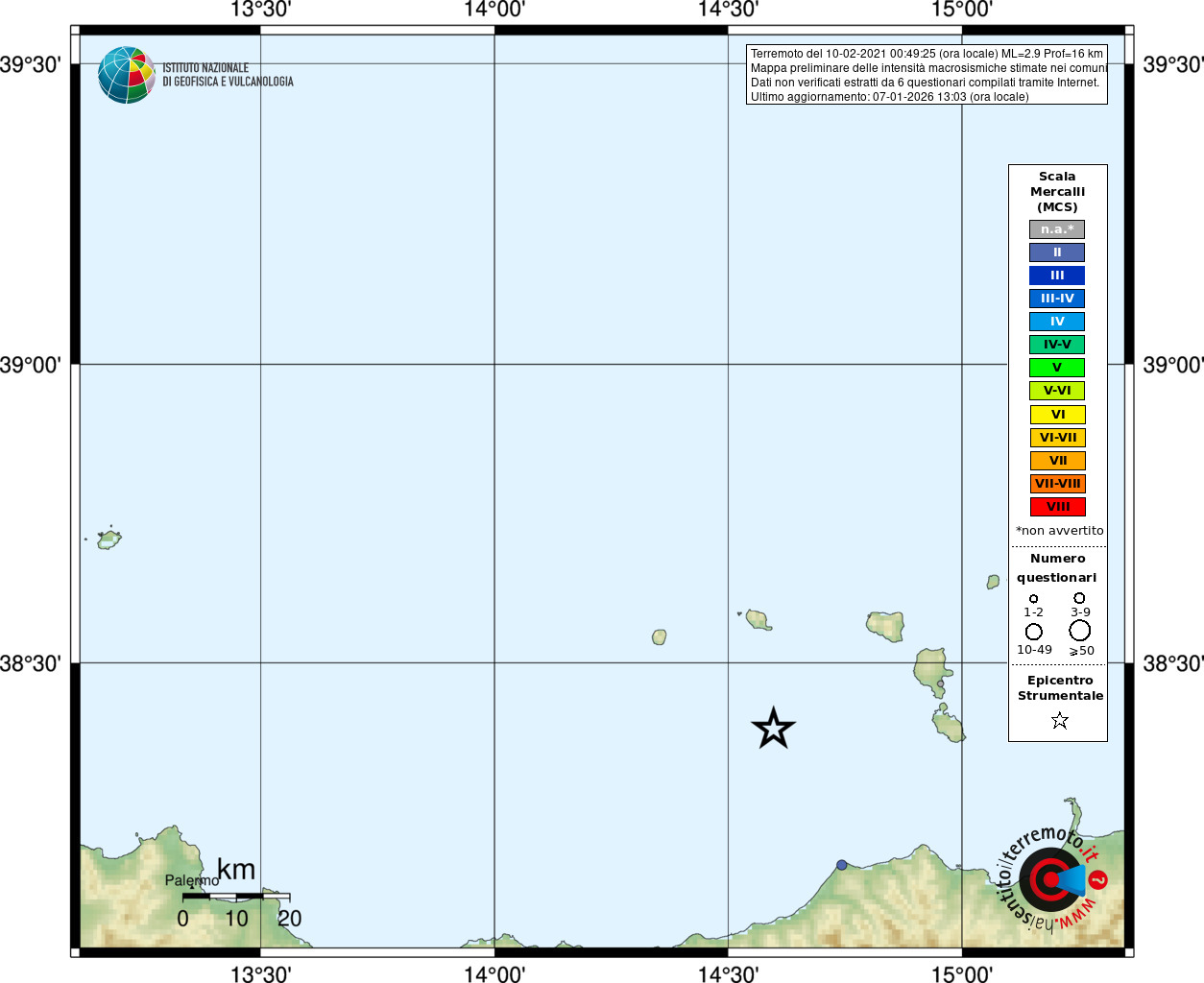Click 'Istituto Nazionale di Geofisica e Vulcanologia' text
Image resolution: width=1204 pixels, height=983 pixels.
pyautogui.click(x=228, y=75)
